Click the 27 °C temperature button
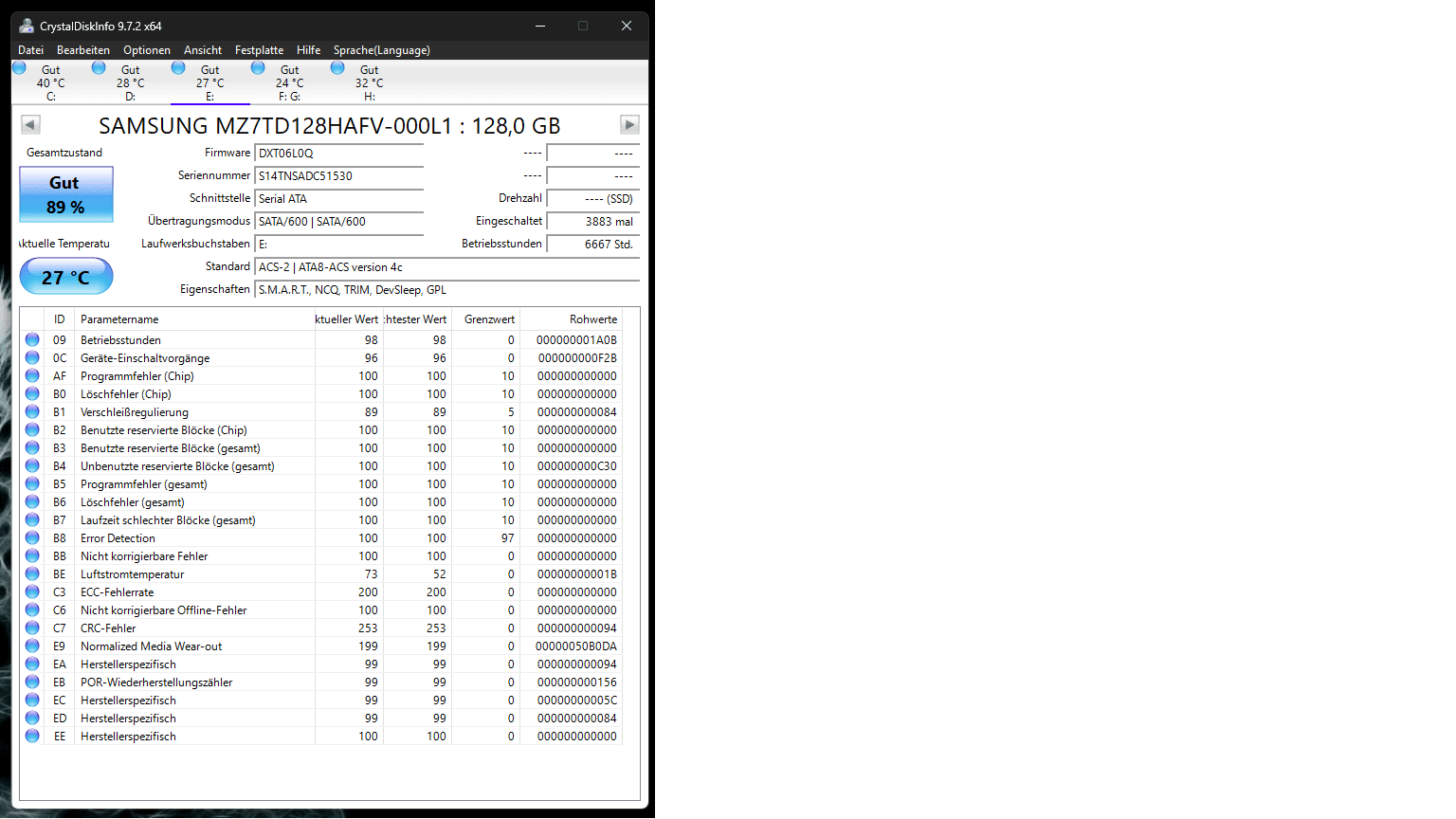 66,277
